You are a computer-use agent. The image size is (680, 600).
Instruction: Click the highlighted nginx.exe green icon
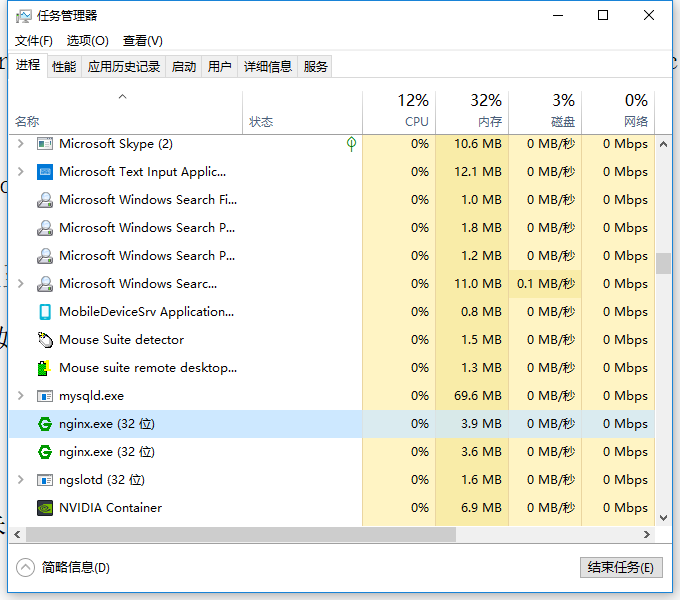45,424
